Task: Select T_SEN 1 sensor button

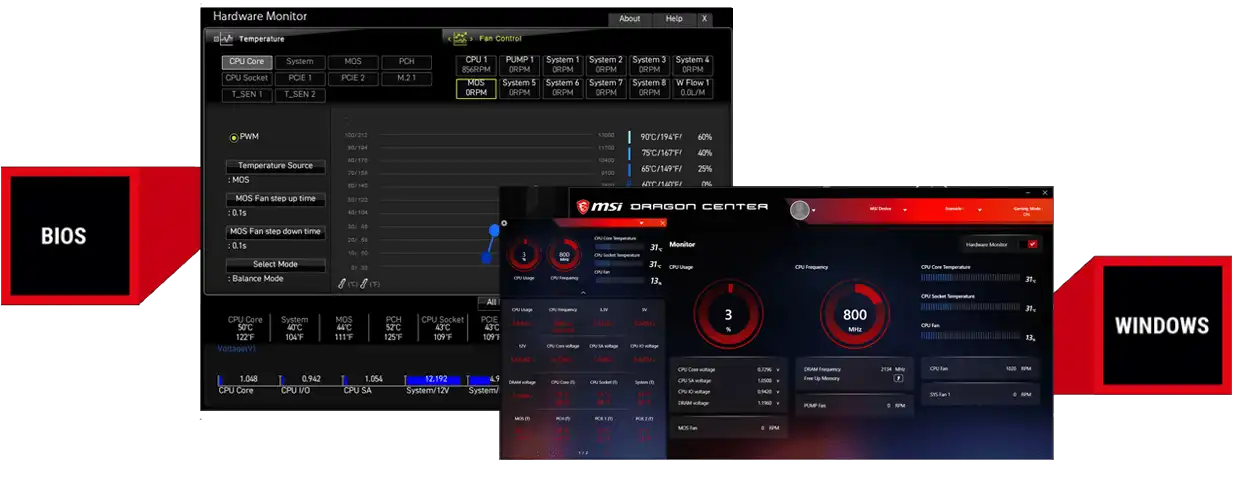Action: (246, 95)
